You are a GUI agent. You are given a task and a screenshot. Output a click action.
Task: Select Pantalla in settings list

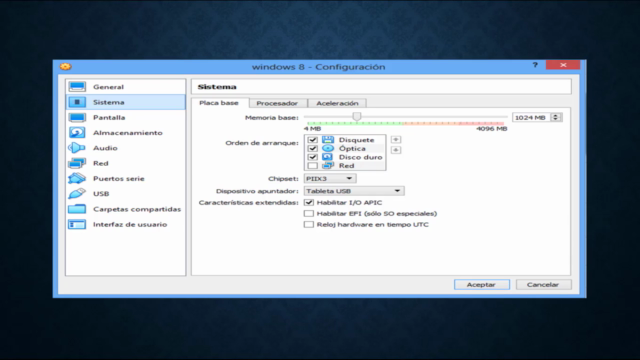point(125,118)
